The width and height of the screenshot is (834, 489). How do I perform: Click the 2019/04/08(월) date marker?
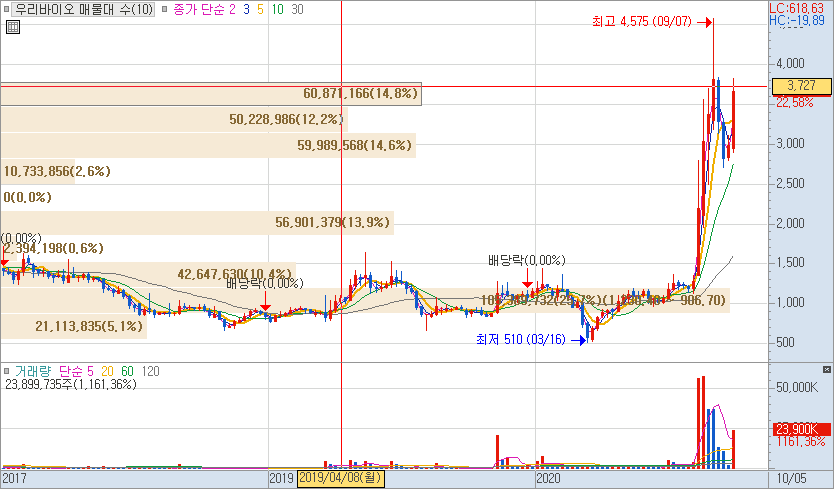340,478
